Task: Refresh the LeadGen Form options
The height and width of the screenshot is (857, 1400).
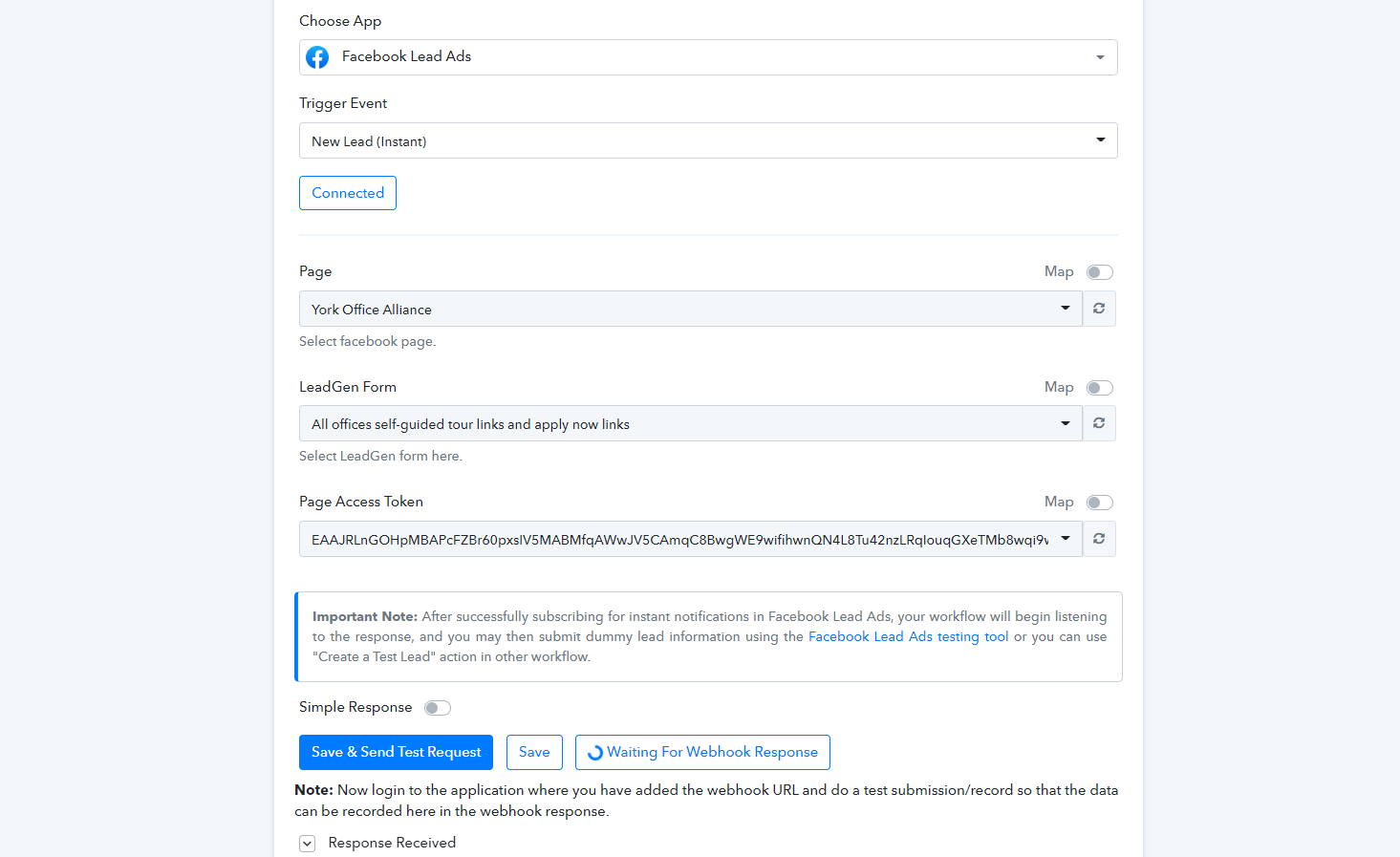Action: coord(1099,423)
